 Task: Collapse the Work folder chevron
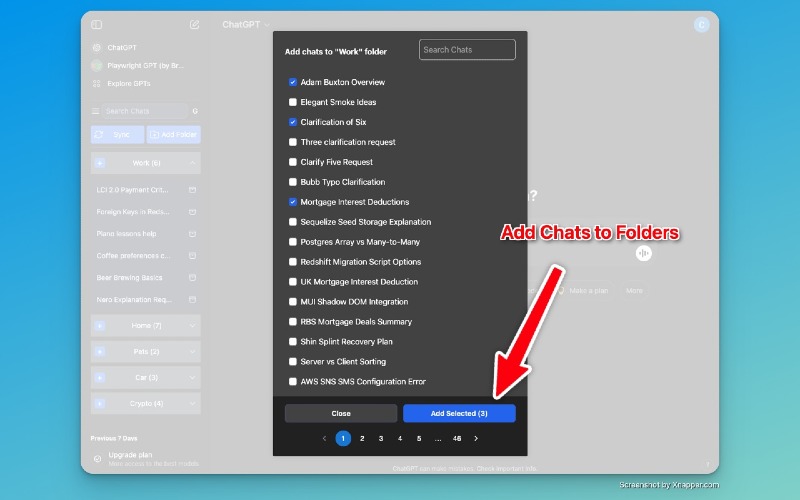[192, 163]
